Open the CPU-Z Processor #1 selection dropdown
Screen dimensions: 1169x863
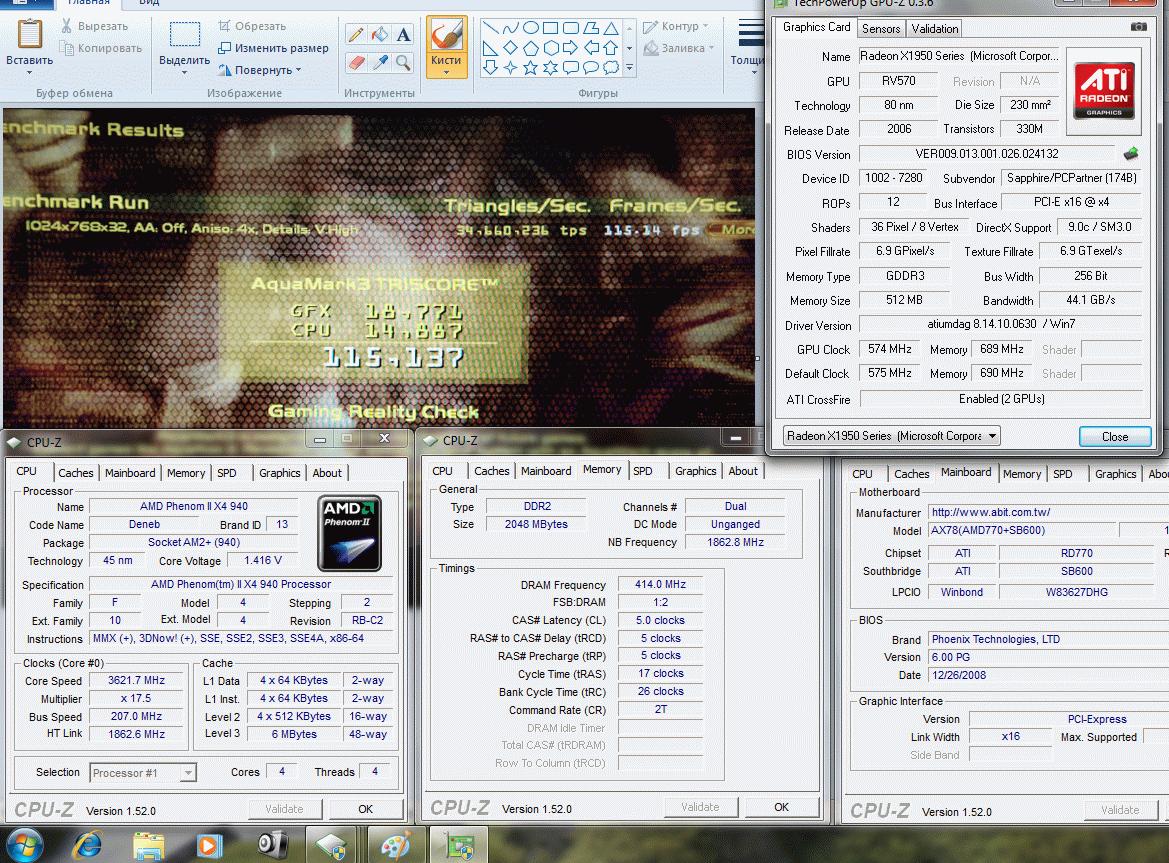[189, 773]
